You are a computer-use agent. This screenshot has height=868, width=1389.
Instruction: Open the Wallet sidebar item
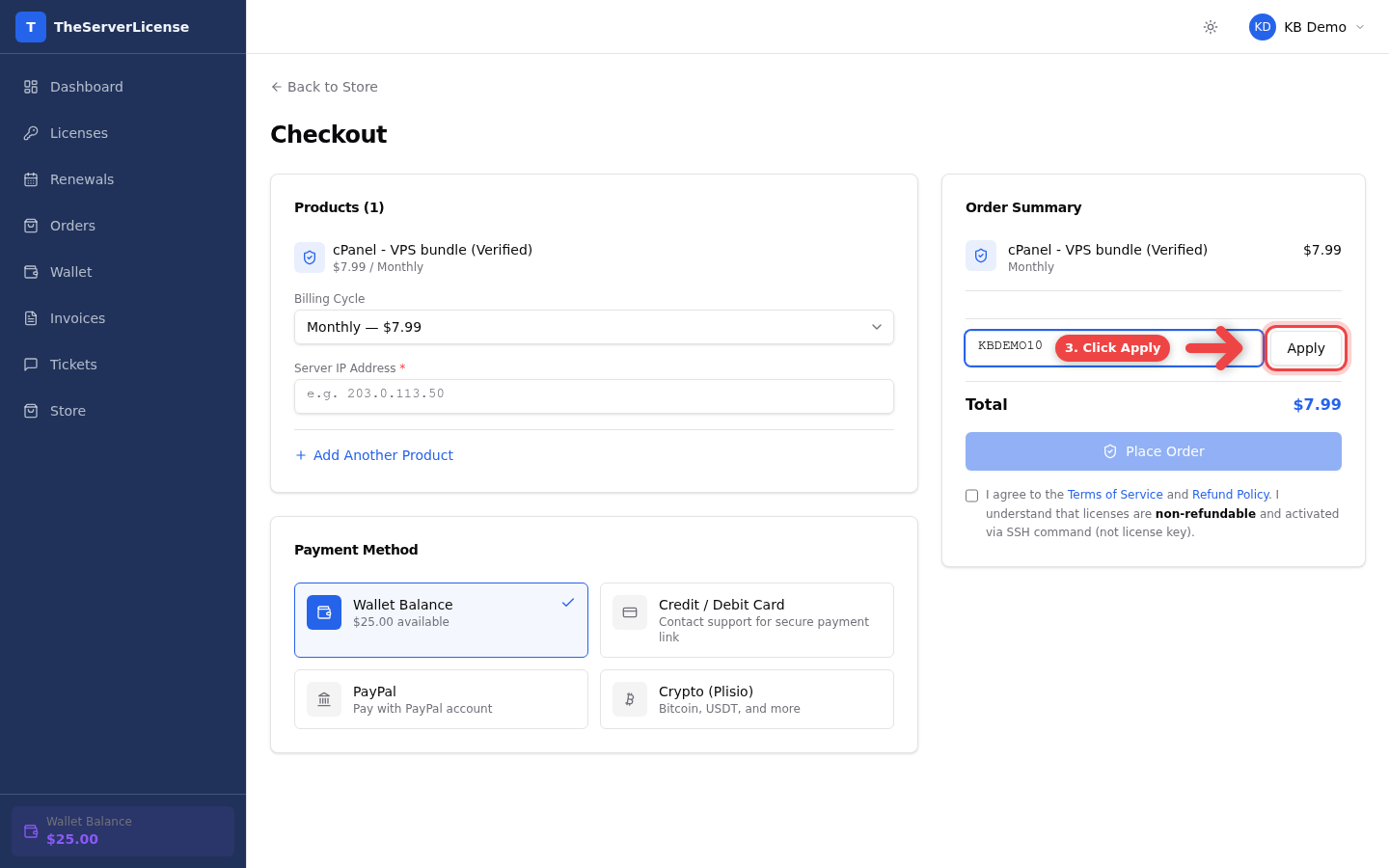click(123, 272)
